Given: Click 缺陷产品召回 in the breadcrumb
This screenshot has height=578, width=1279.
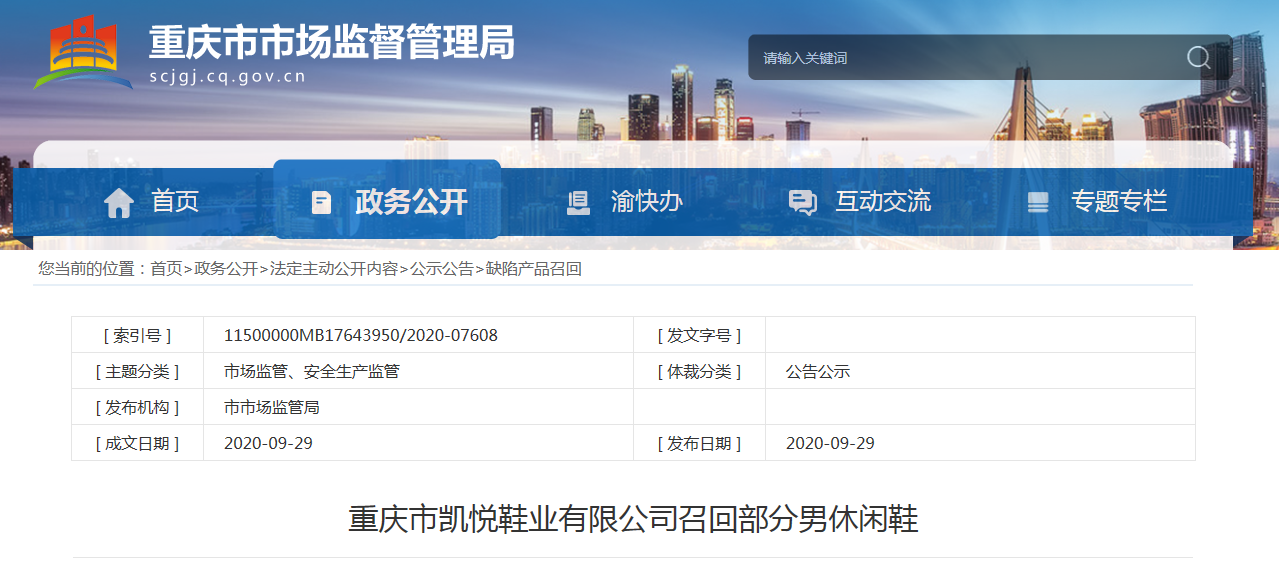Looking at the screenshot, I should 534,268.
